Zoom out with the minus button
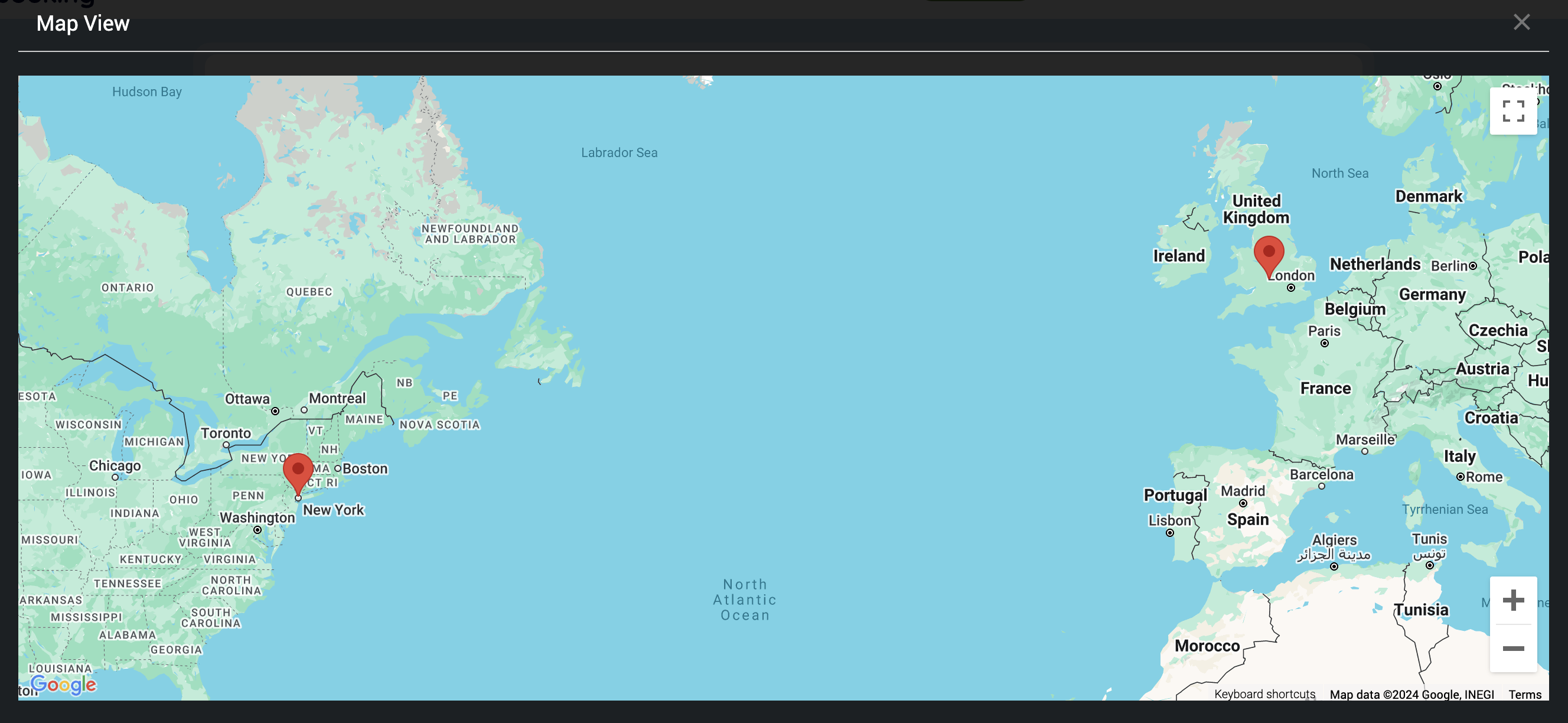 click(x=1512, y=648)
